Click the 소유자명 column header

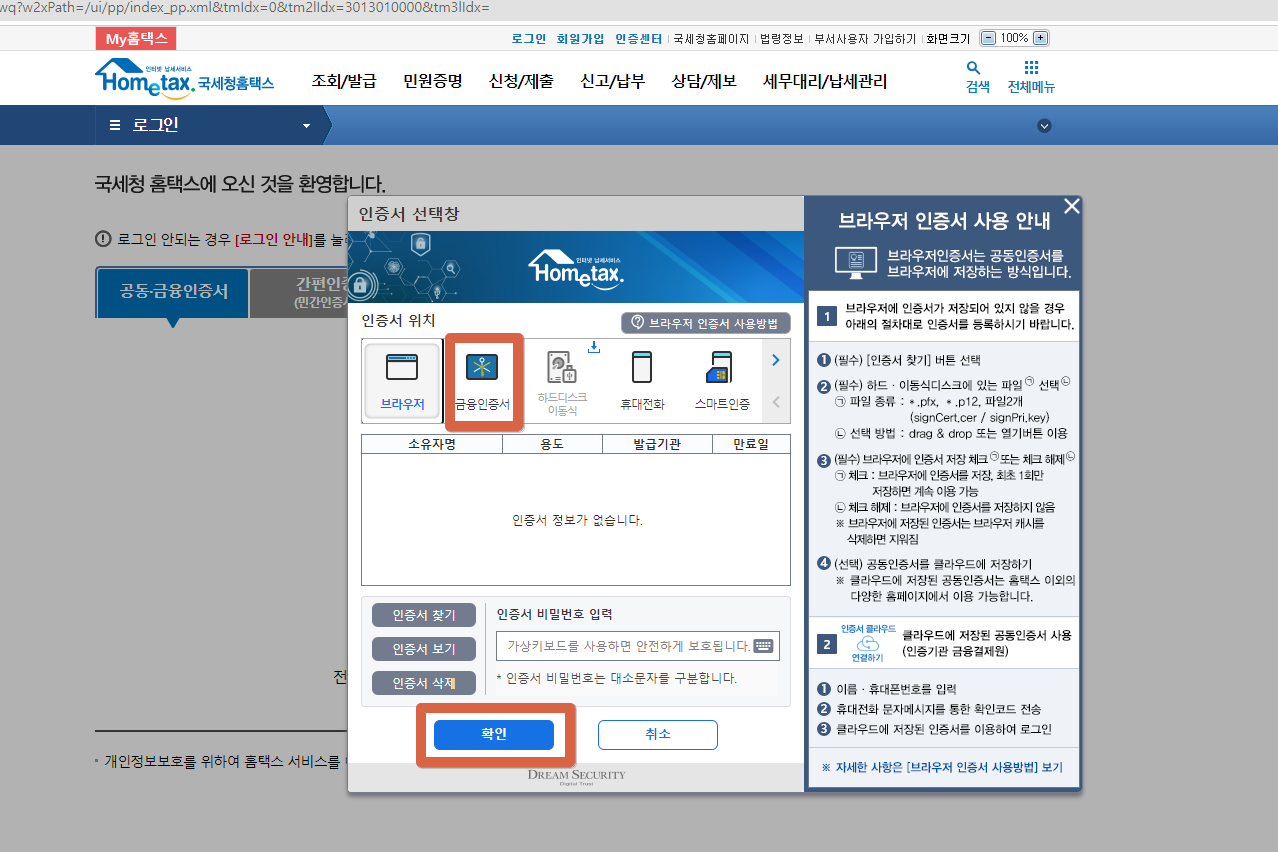coord(432,444)
